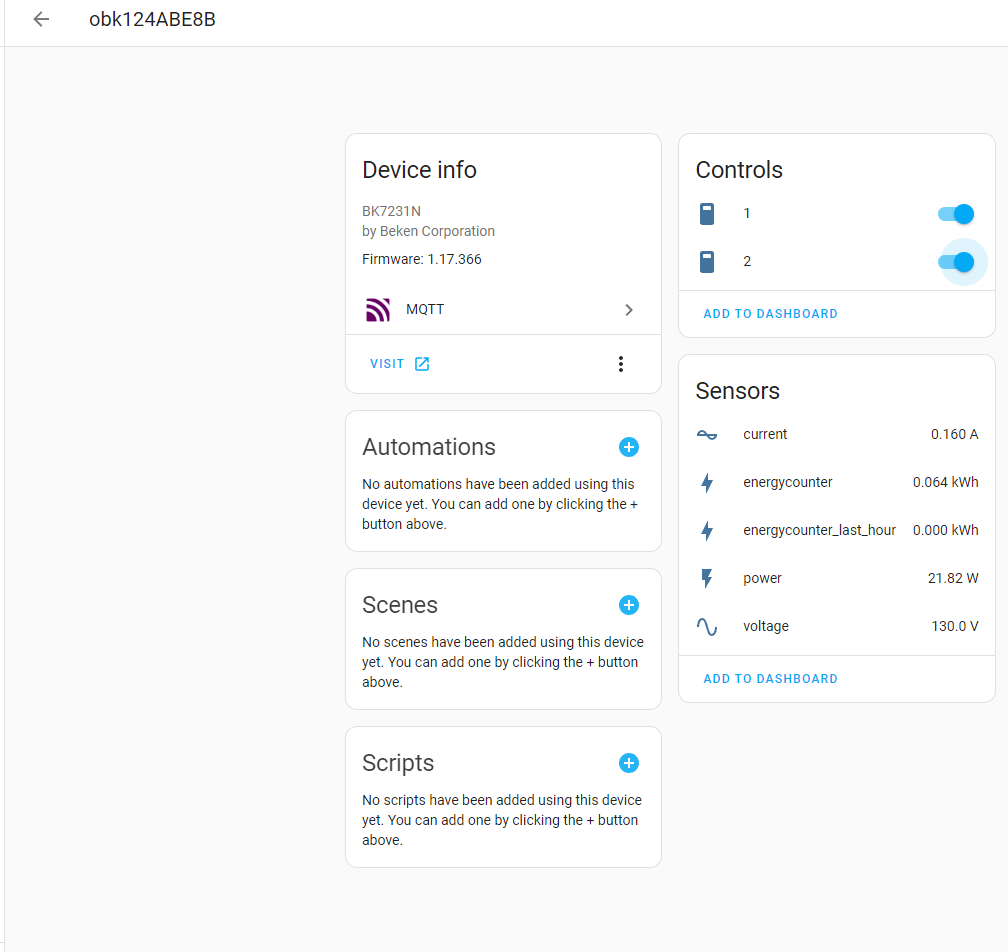Click the switch icon for control 2

[706, 262]
